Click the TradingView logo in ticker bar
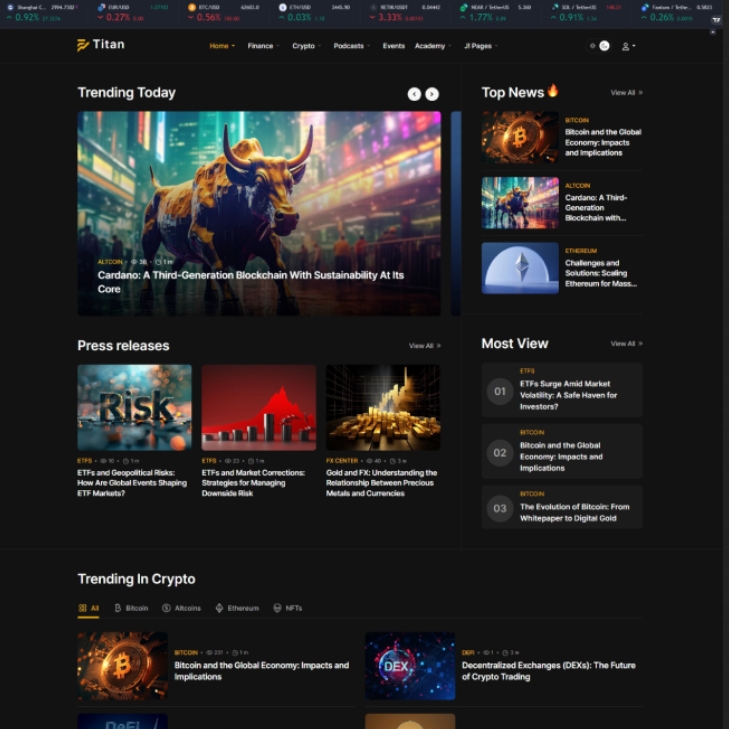The height and width of the screenshot is (729, 729). click(716, 20)
